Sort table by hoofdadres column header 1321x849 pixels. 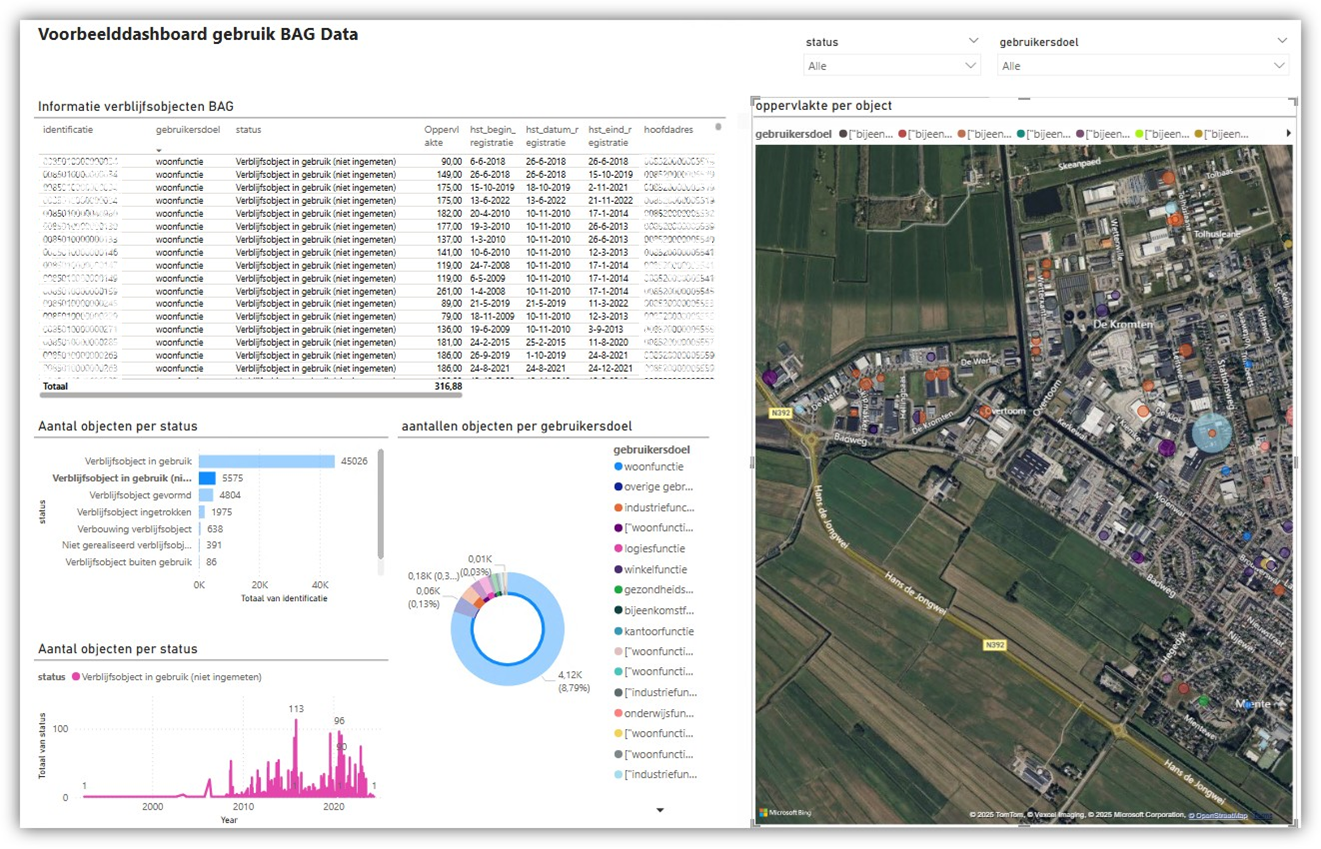[x=668, y=130]
